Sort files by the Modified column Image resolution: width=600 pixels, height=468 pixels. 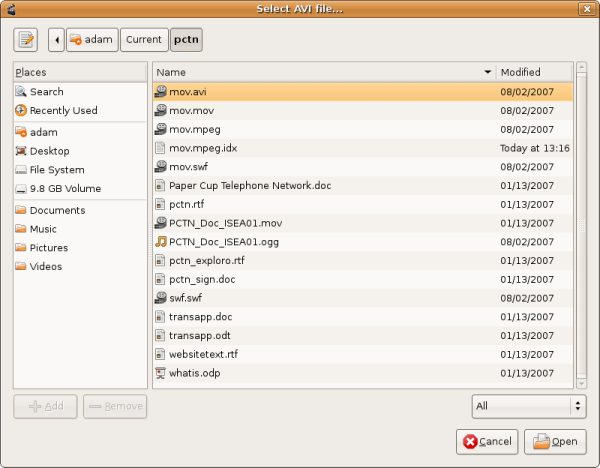coord(534,72)
